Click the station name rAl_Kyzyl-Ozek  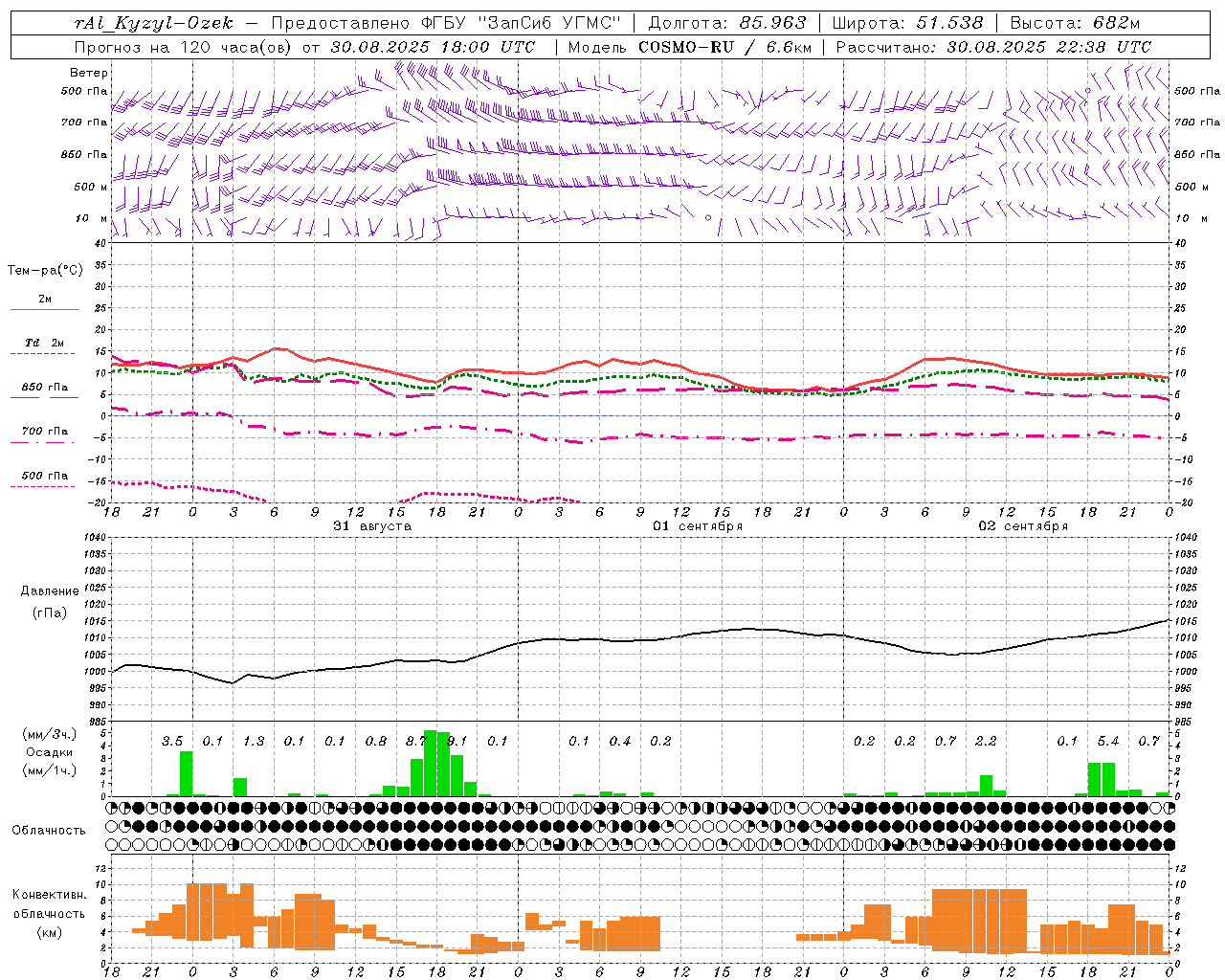154,23
